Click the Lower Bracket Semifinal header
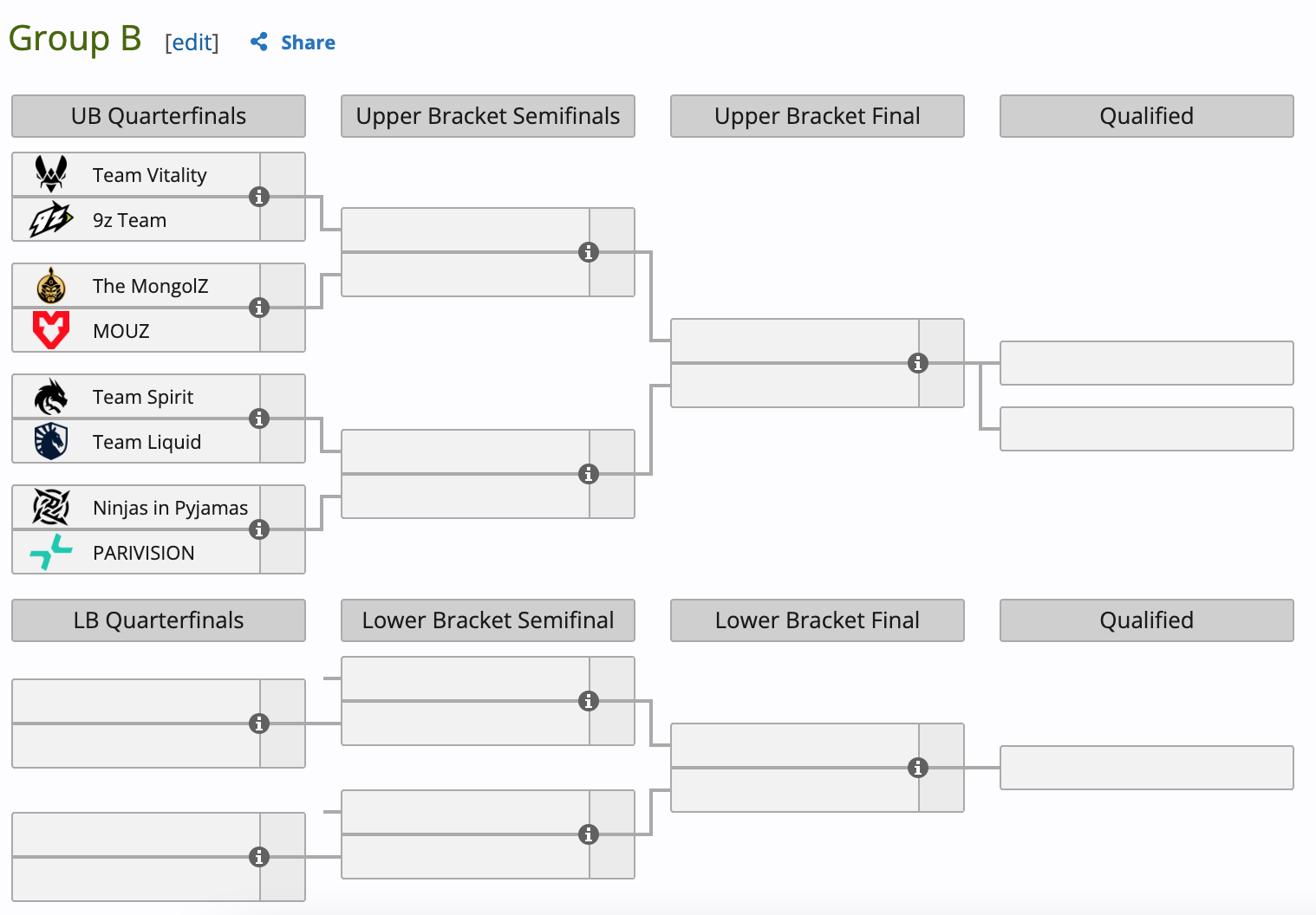This screenshot has width=1316, height=915. tap(488, 620)
